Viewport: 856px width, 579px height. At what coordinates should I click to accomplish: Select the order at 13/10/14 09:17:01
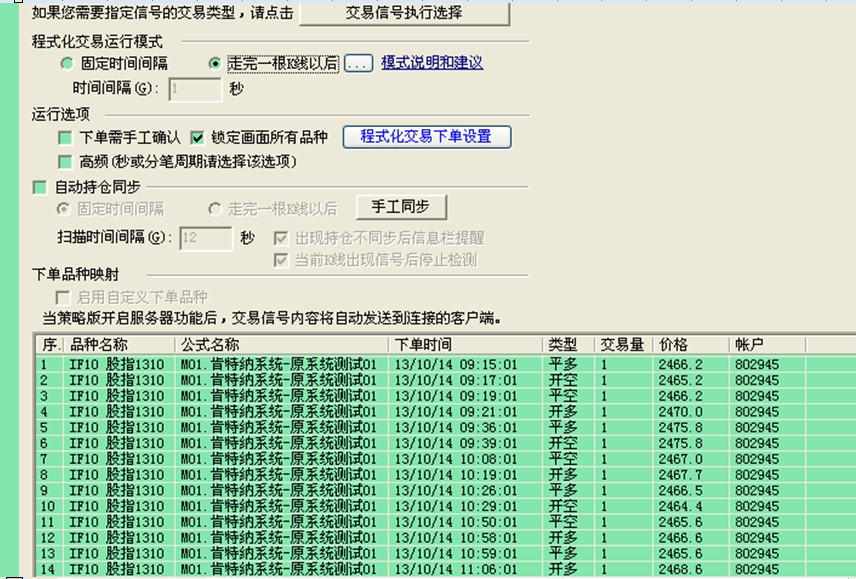[x=455, y=380]
